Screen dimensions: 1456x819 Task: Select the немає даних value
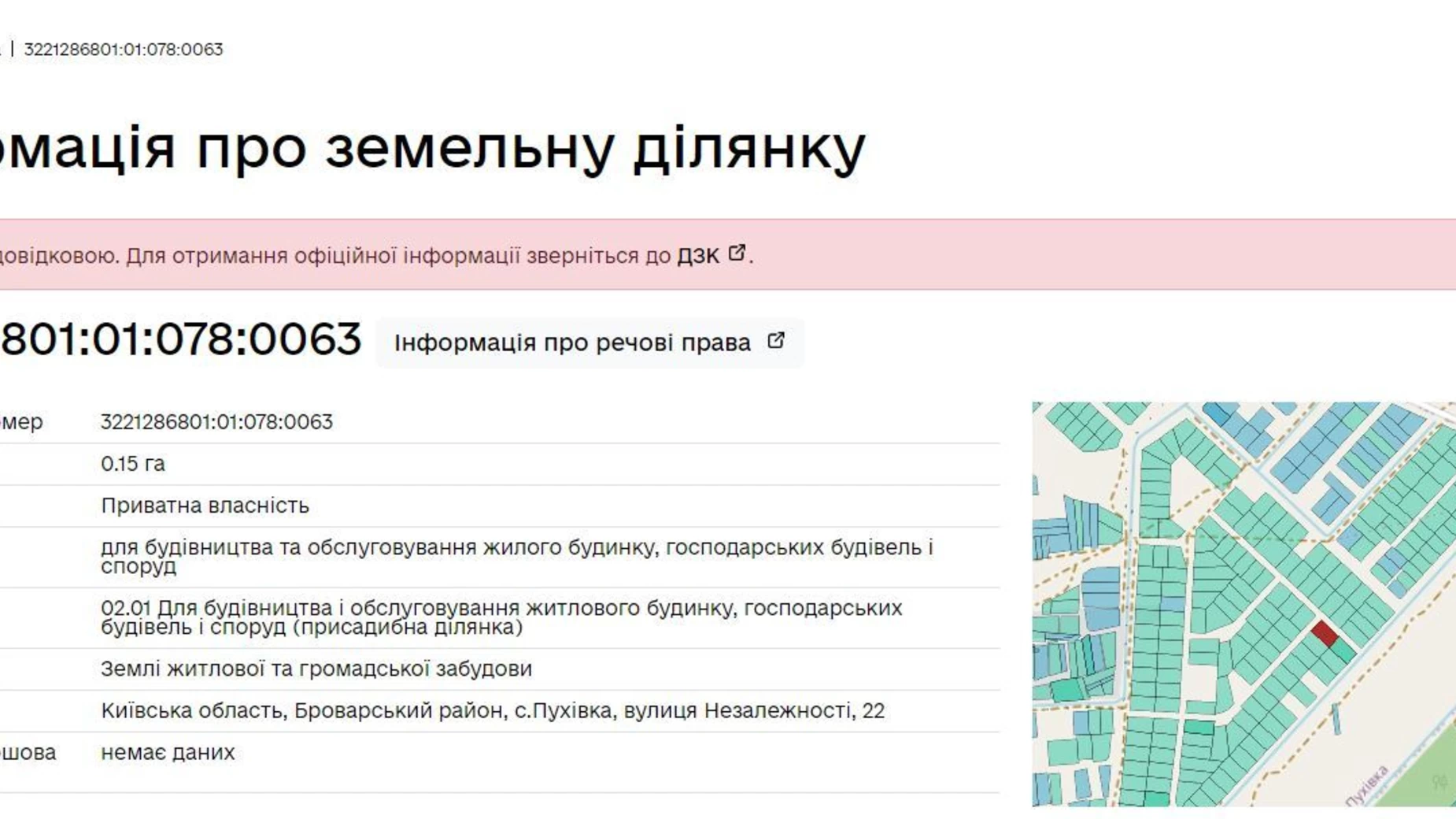click(x=168, y=752)
